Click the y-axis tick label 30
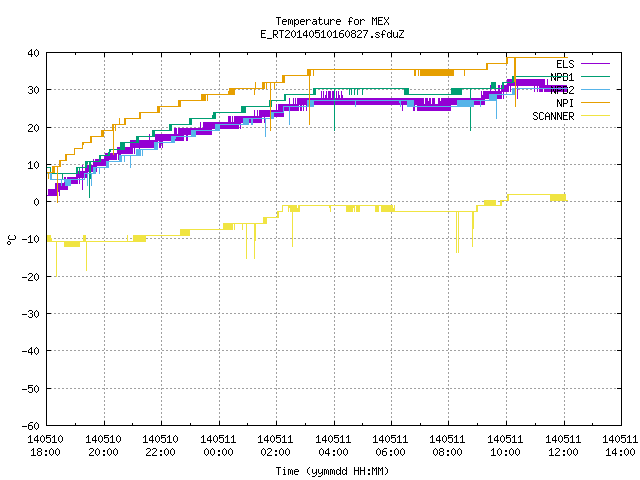Screen dimensions: 640x480 pyautogui.click(x=33, y=90)
